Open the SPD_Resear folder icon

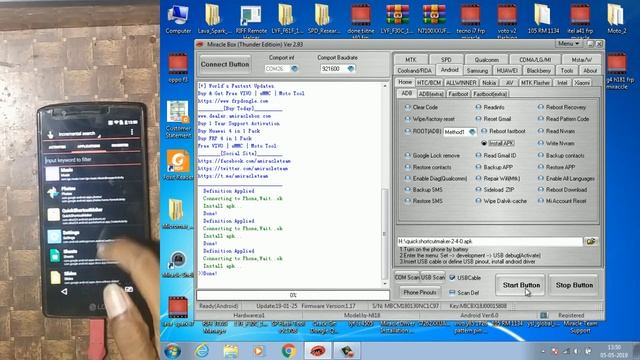(322, 18)
